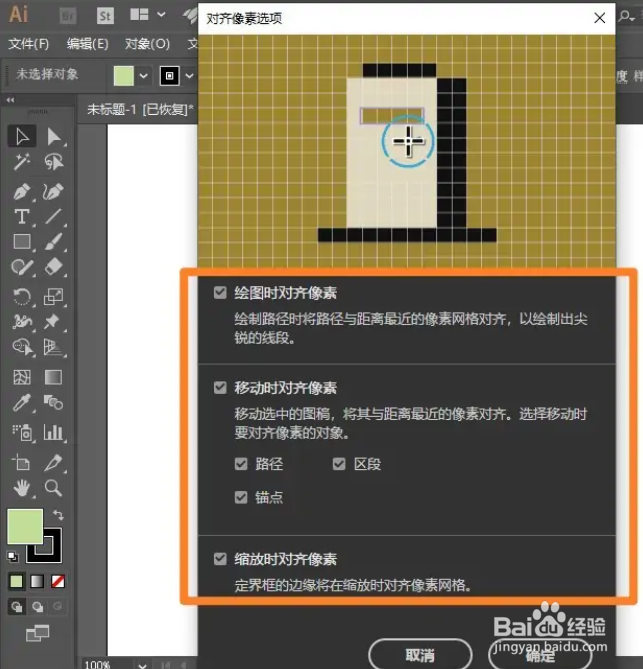The height and width of the screenshot is (669, 643).
Task: Switch to the 未标题-1 [已恢复] document tab
Action: point(140,110)
